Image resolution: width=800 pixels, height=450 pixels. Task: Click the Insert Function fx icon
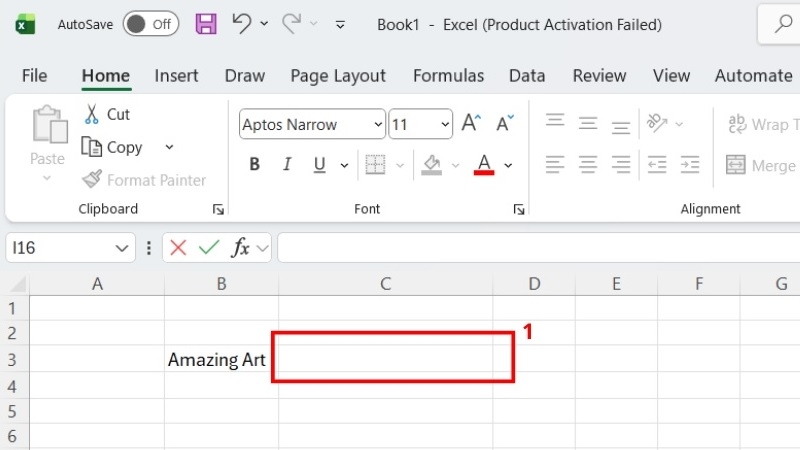click(240, 248)
